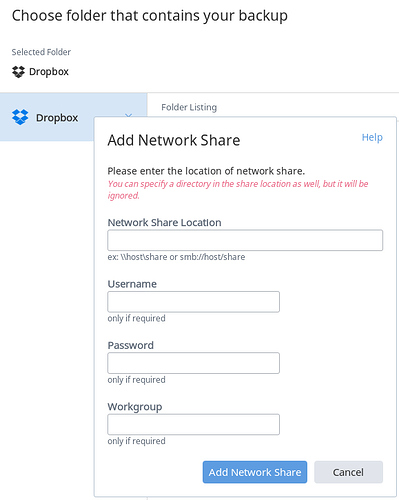This screenshot has height=500, width=399.
Task: Click the Add Network Share button
Action: tap(255, 472)
